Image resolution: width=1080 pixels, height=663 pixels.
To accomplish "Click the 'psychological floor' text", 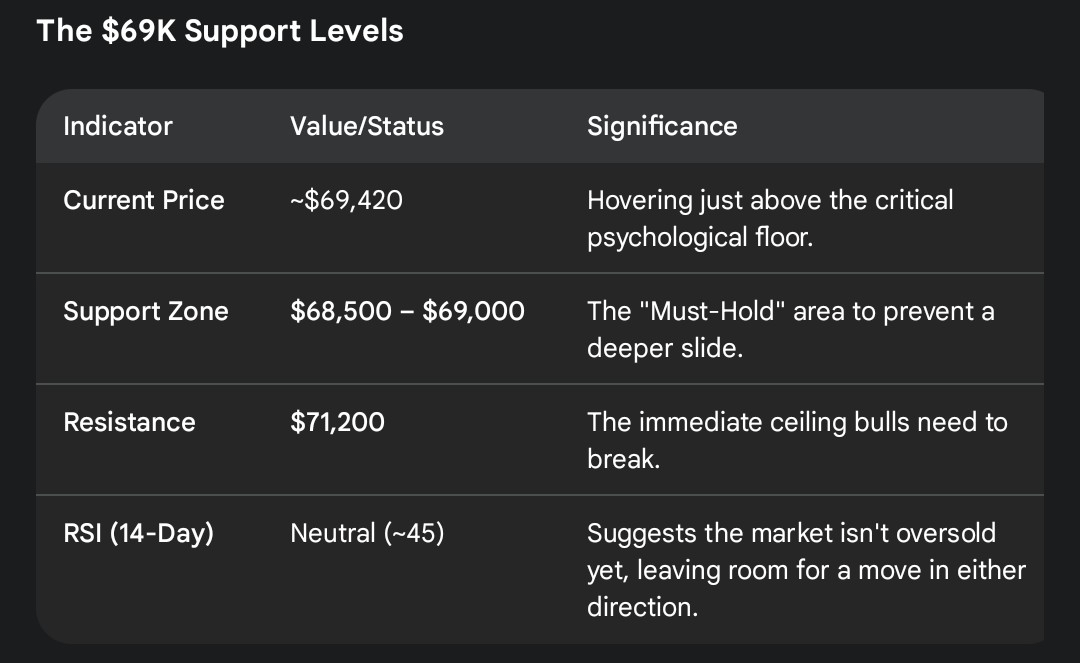I will click(x=699, y=238).
